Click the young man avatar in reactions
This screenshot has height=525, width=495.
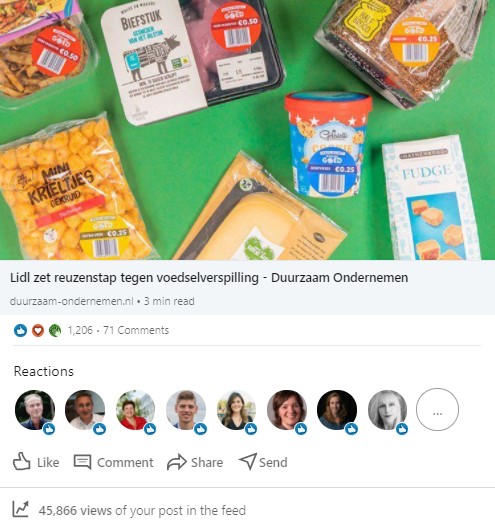186,410
